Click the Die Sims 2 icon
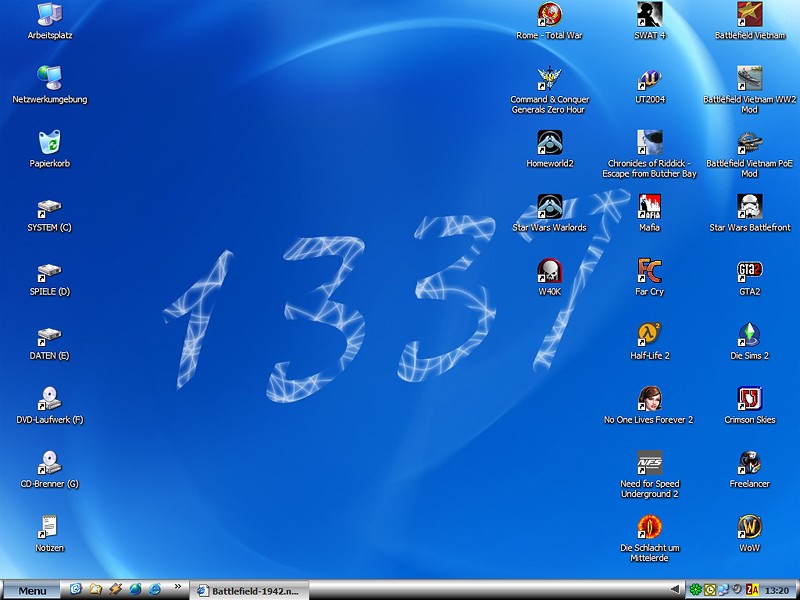800x600 pixels. coord(749,334)
